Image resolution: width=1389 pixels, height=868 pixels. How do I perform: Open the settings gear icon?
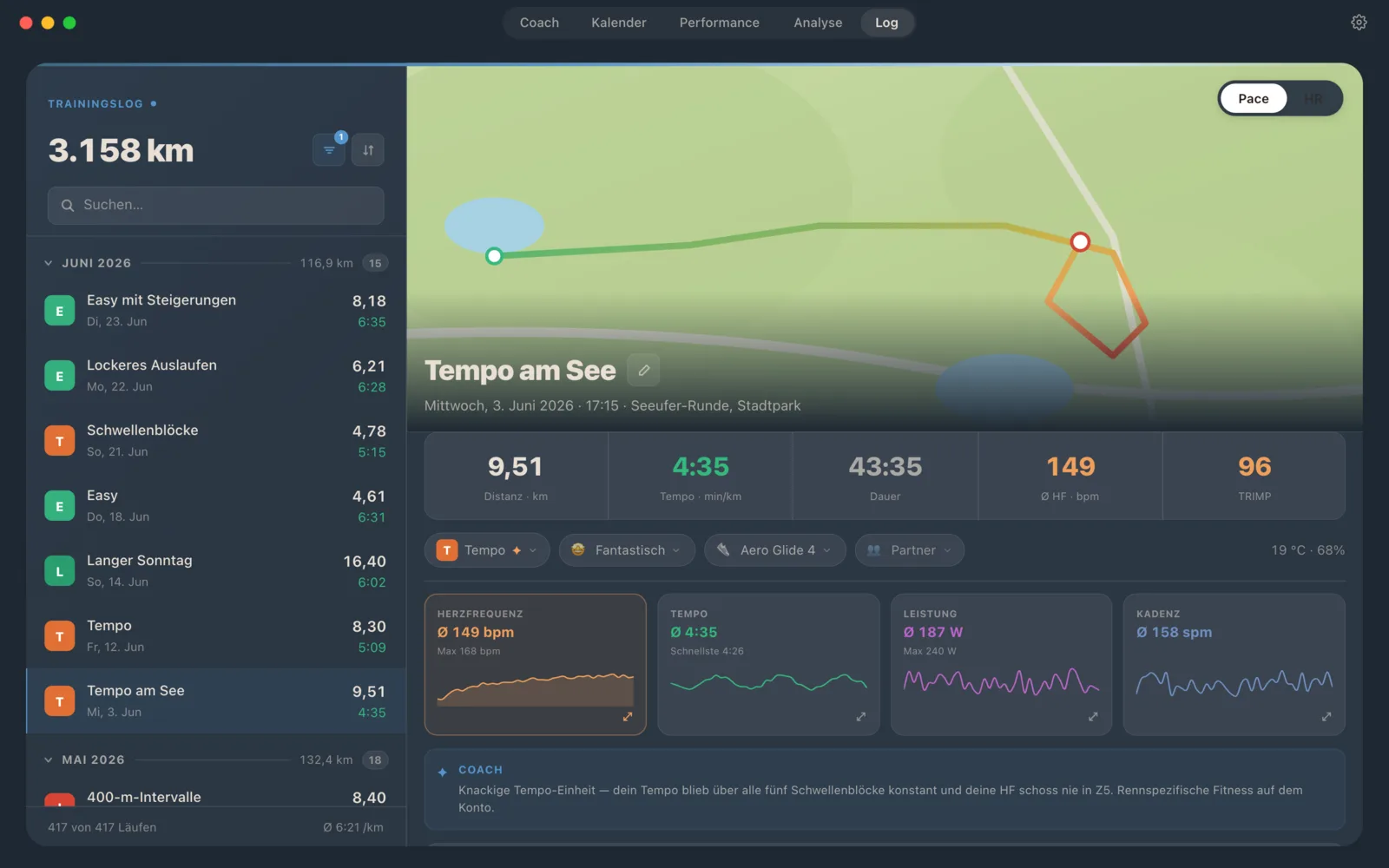(x=1359, y=23)
